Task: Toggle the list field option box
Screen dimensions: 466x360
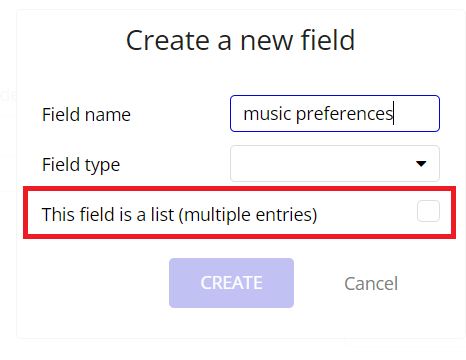Action: click(428, 211)
